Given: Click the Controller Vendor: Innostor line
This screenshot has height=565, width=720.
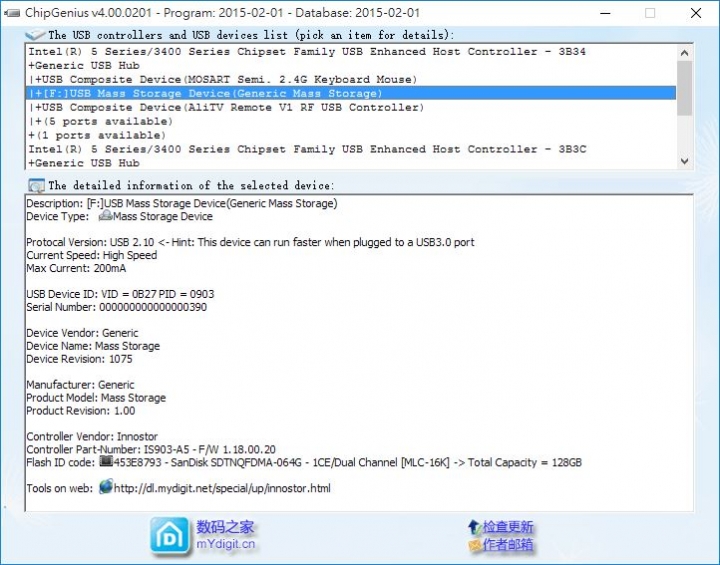Looking at the screenshot, I should [x=92, y=436].
